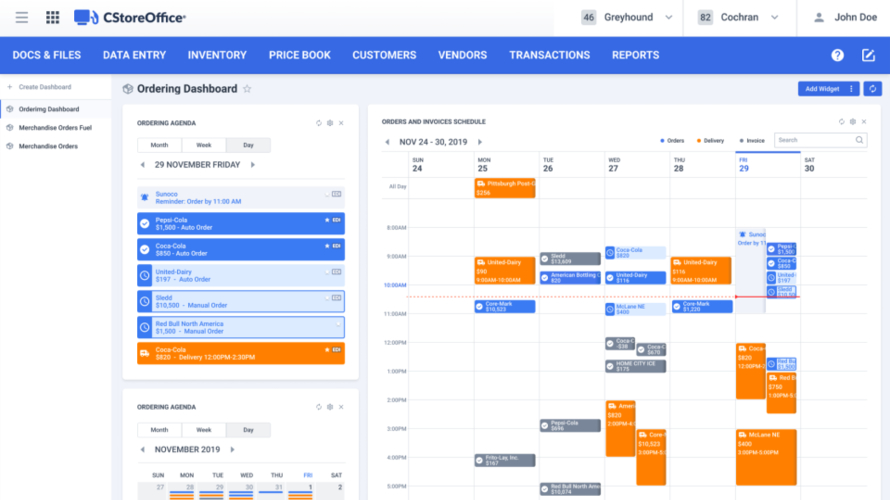Viewport: 890px width, 500px height.
Task: Open the Transactions menu
Action: (x=549, y=55)
